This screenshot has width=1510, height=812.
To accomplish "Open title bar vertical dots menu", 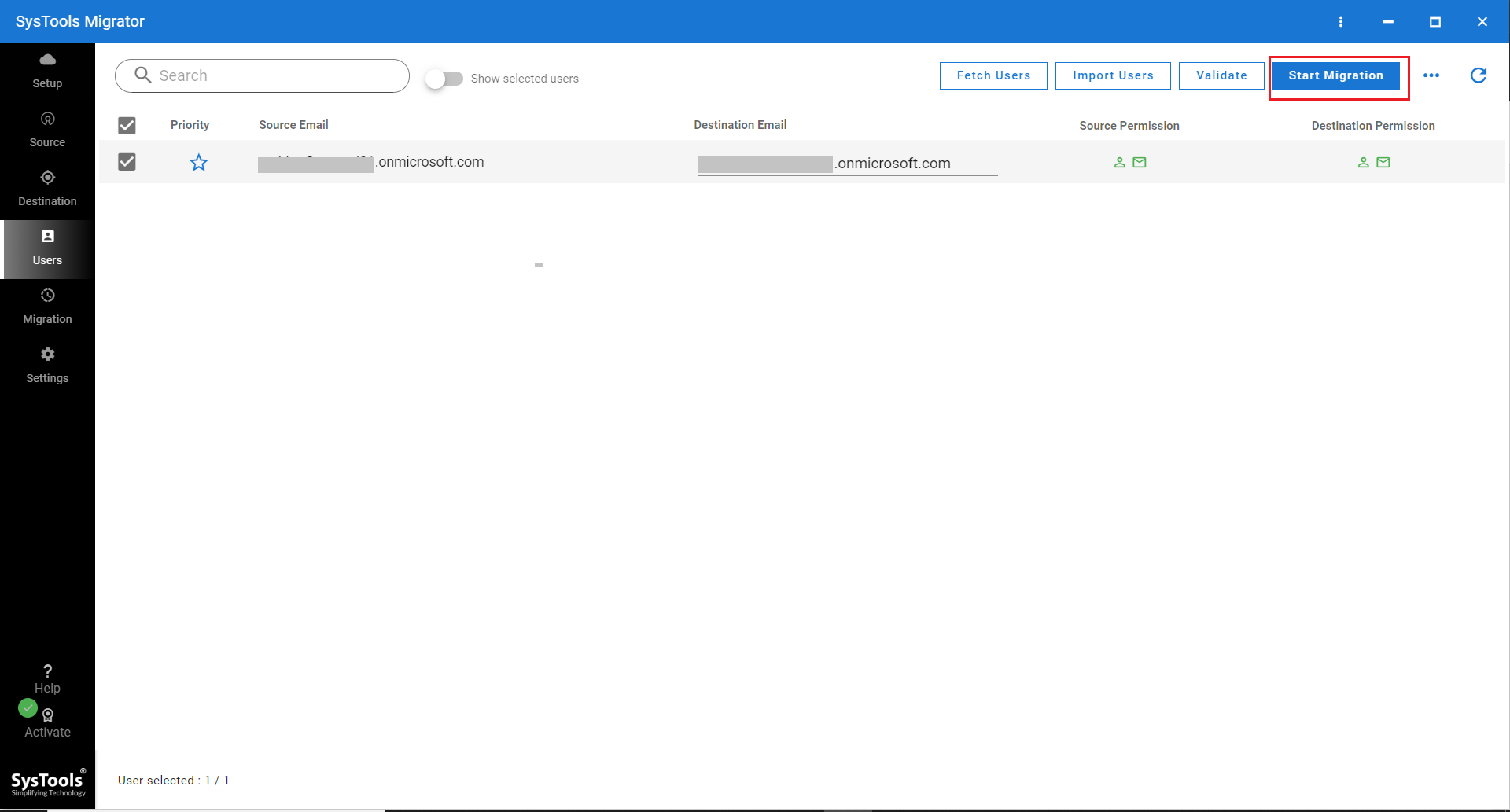I will 1341,21.
